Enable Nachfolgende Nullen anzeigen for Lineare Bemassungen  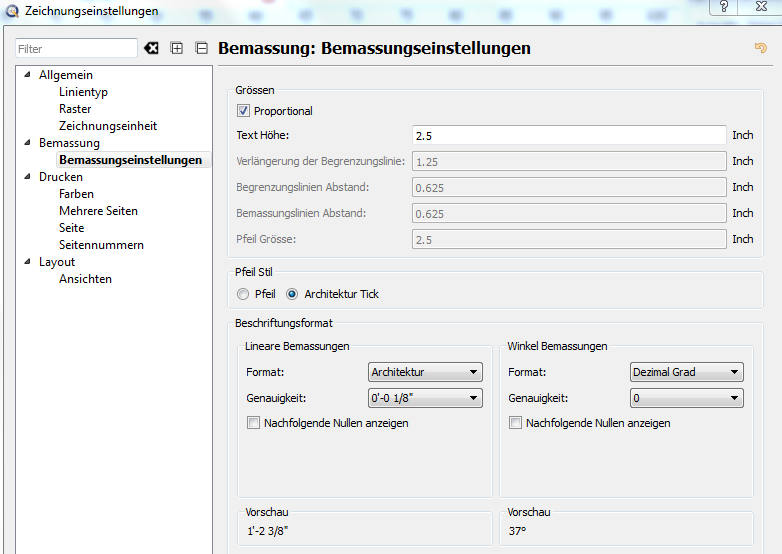coord(253,423)
